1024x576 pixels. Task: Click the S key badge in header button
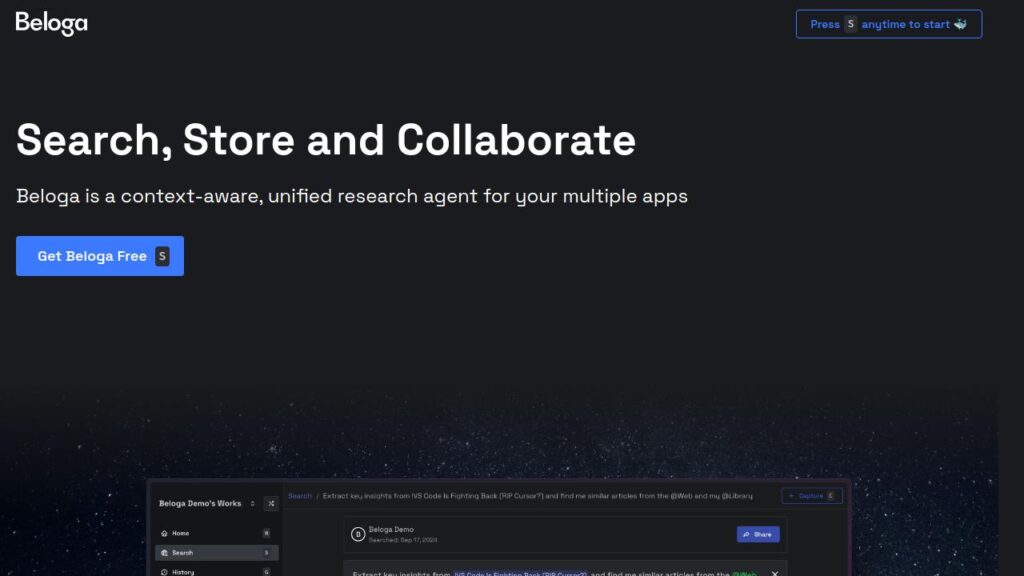pyautogui.click(x=851, y=24)
